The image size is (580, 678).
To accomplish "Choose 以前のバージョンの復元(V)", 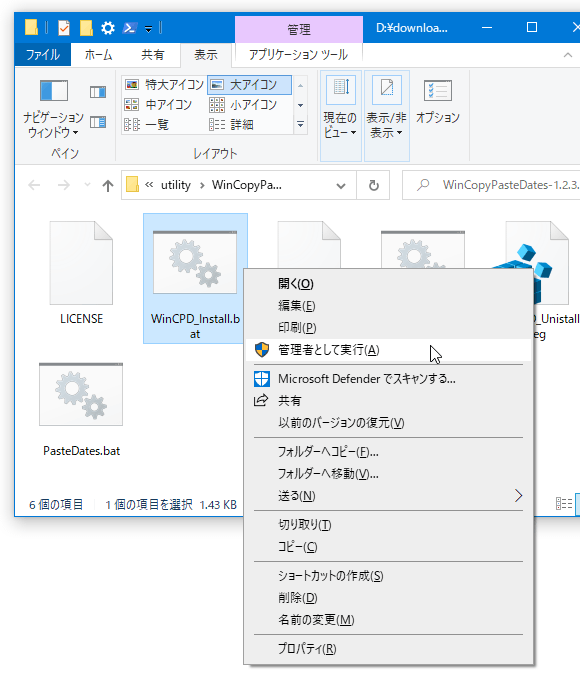I will point(388,423).
